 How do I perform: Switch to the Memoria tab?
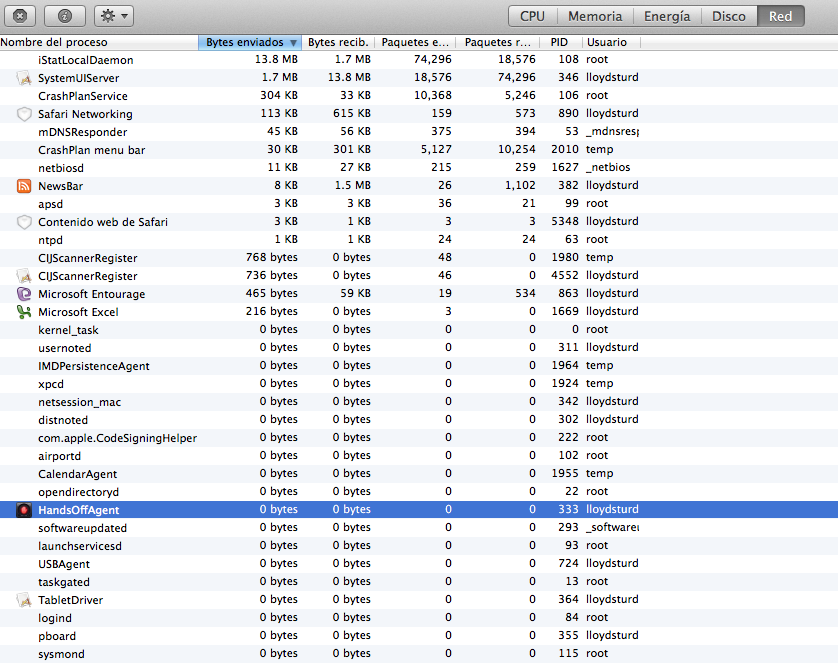point(595,16)
